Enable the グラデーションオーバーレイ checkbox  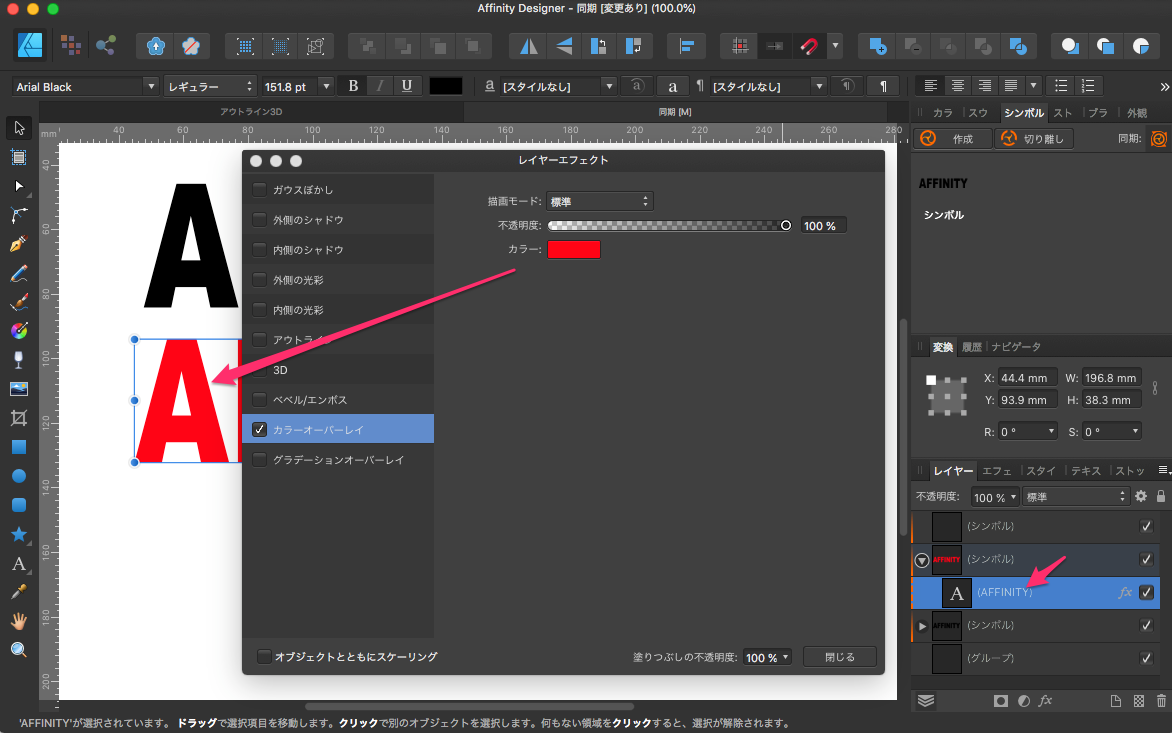(259, 459)
